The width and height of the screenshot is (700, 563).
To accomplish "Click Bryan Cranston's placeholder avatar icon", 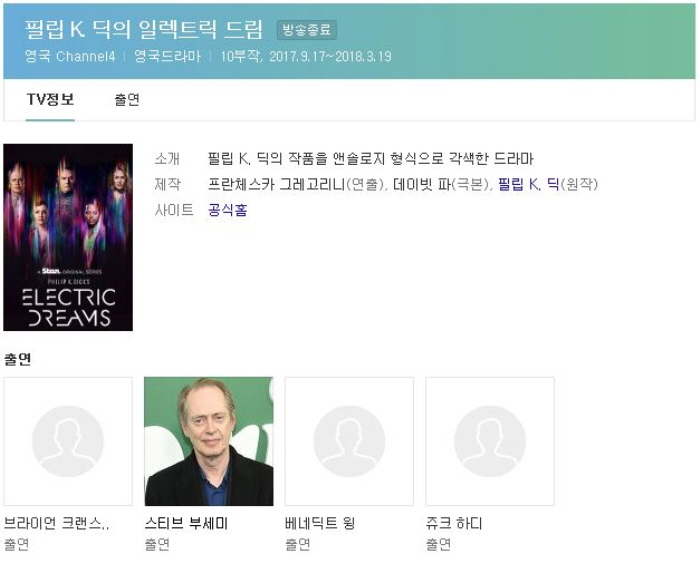I will (x=68, y=441).
